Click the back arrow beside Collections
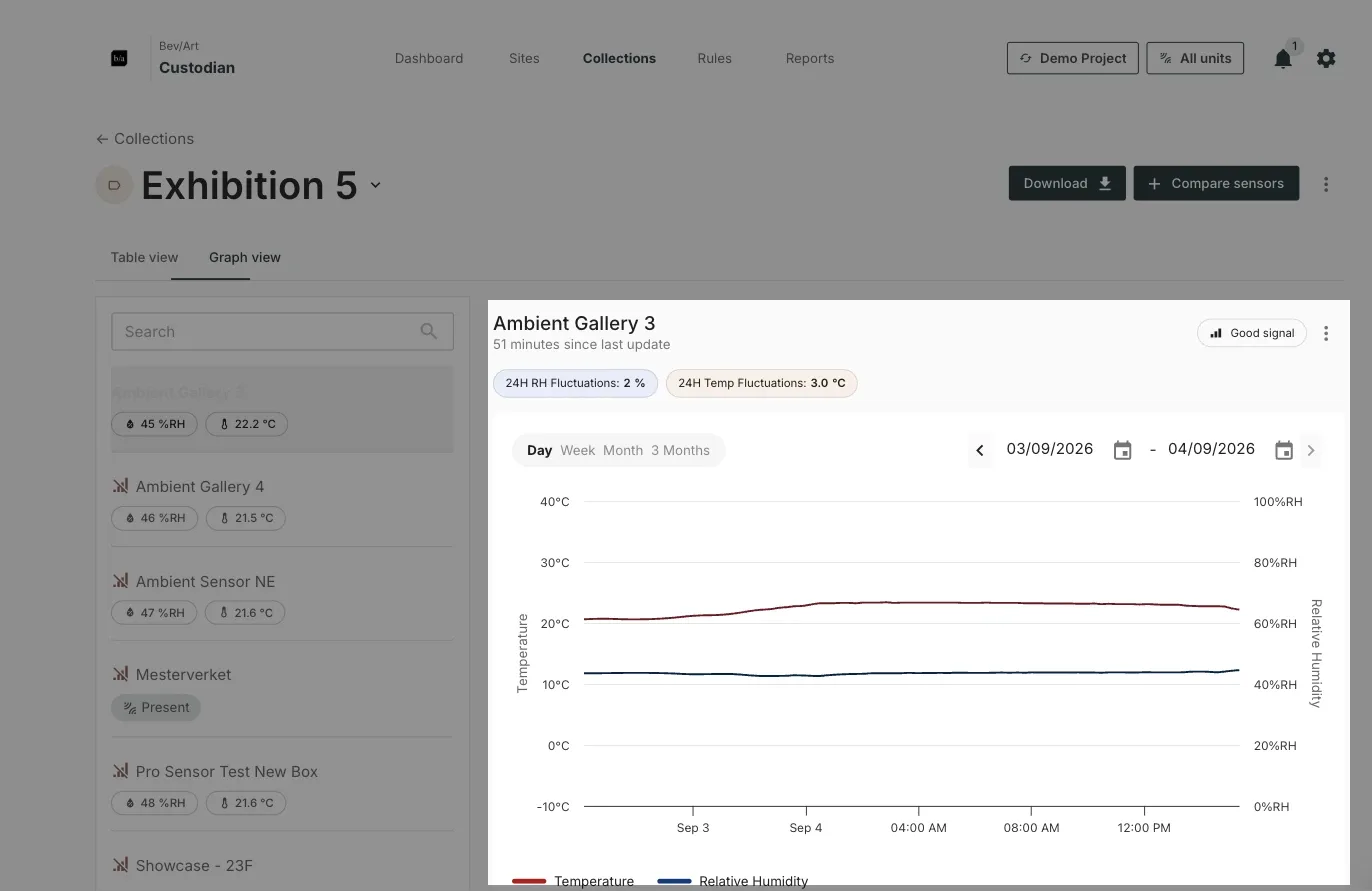 pyautogui.click(x=102, y=139)
